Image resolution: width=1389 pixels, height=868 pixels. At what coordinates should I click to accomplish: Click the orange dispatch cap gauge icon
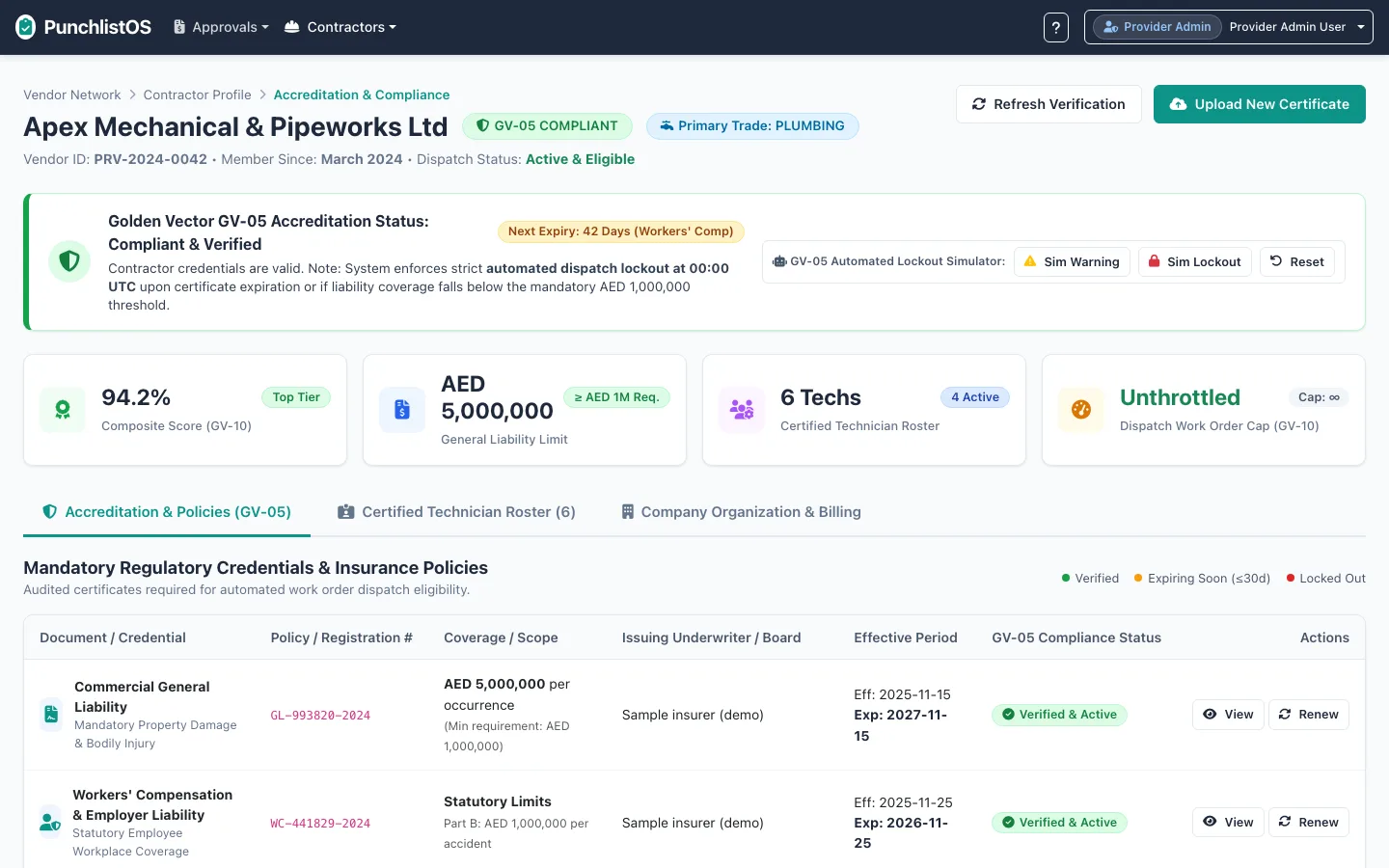point(1081,410)
